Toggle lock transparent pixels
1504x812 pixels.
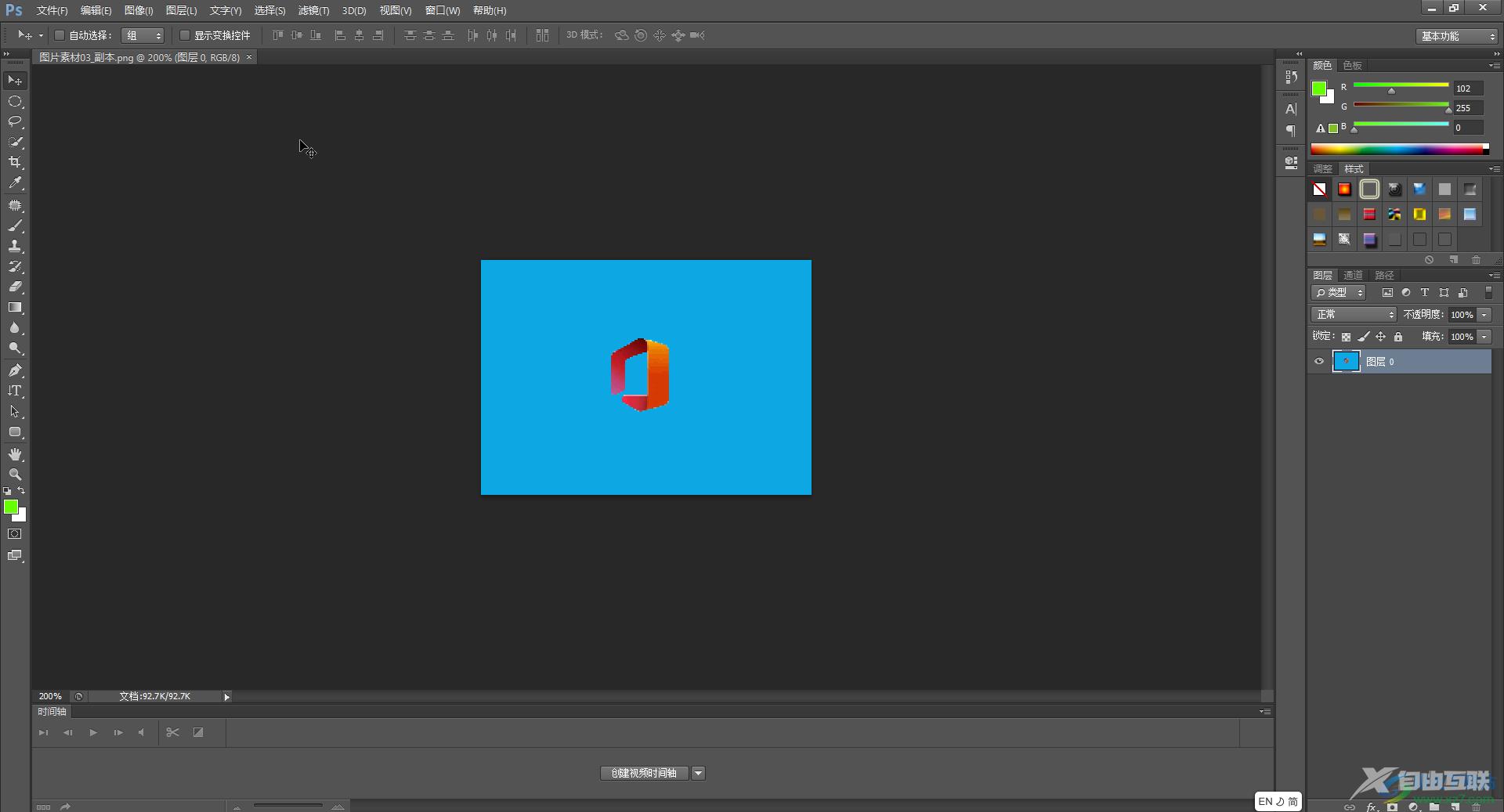[x=1346, y=337]
